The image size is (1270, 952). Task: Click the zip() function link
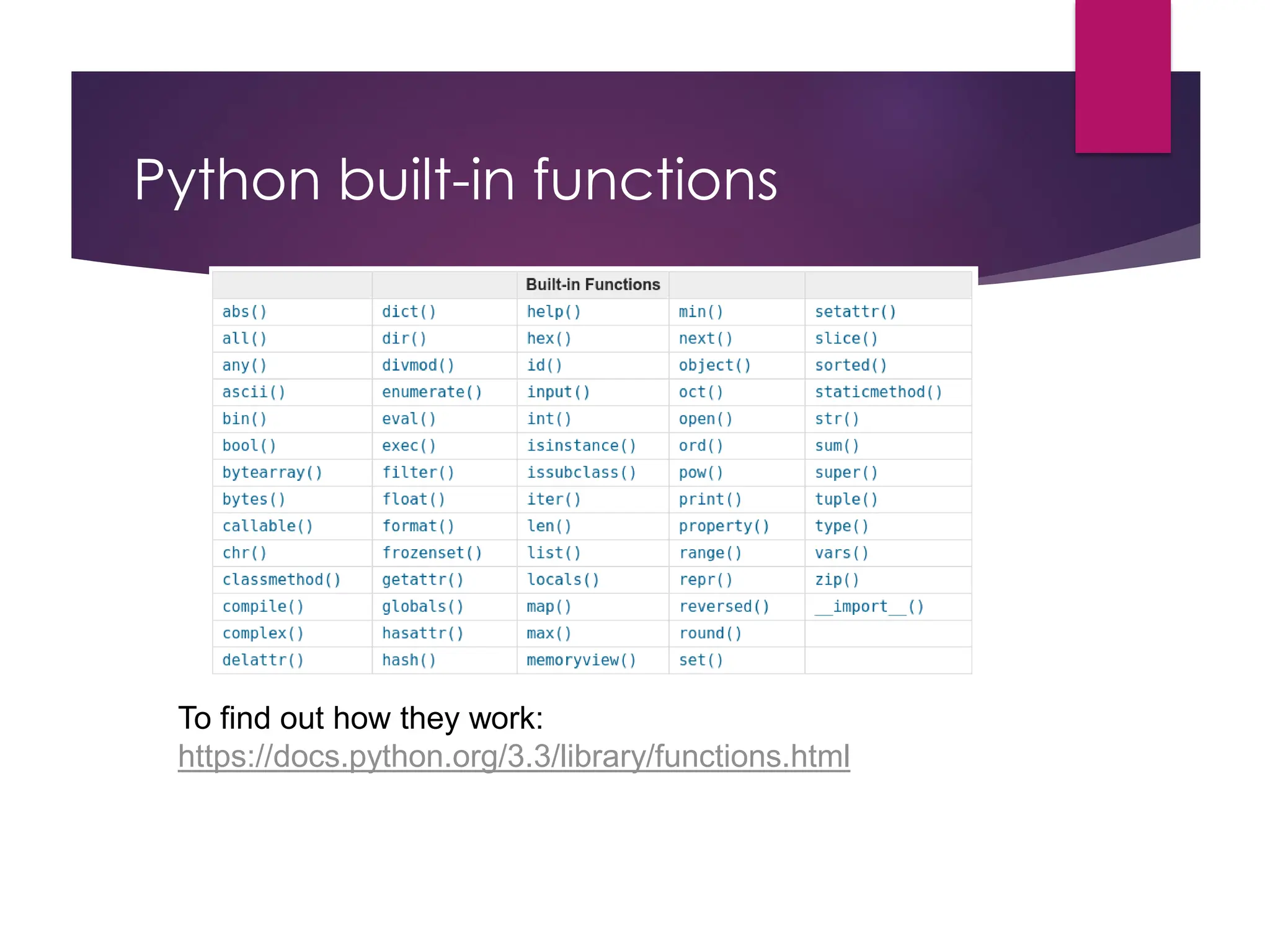(x=837, y=580)
